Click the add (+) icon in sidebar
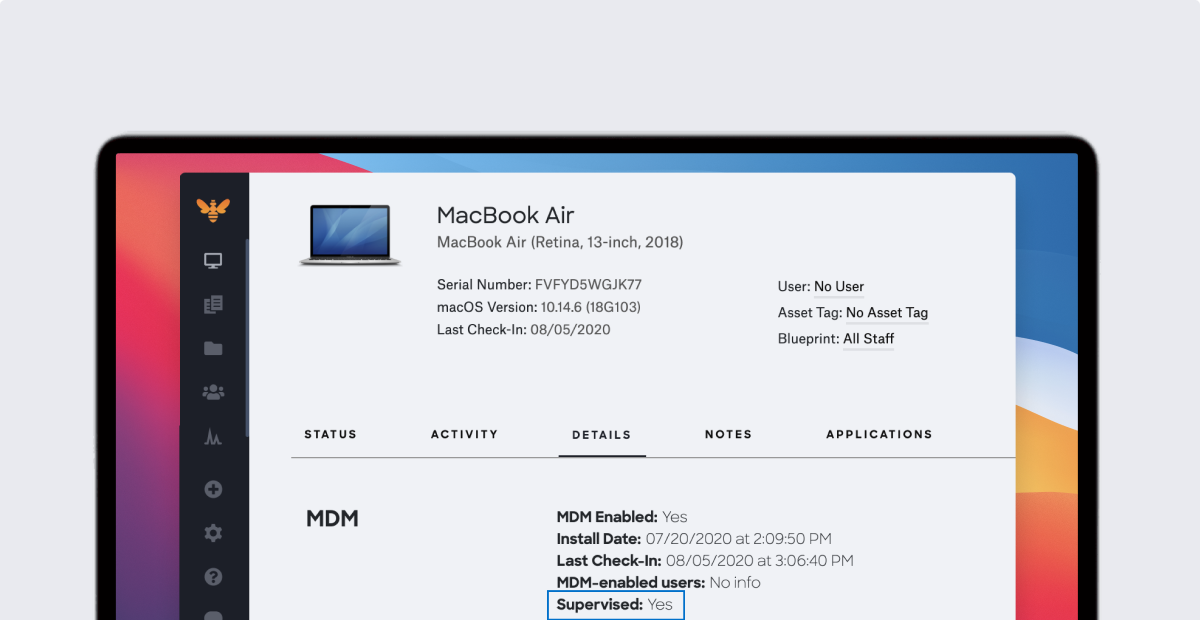 pos(213,489)
